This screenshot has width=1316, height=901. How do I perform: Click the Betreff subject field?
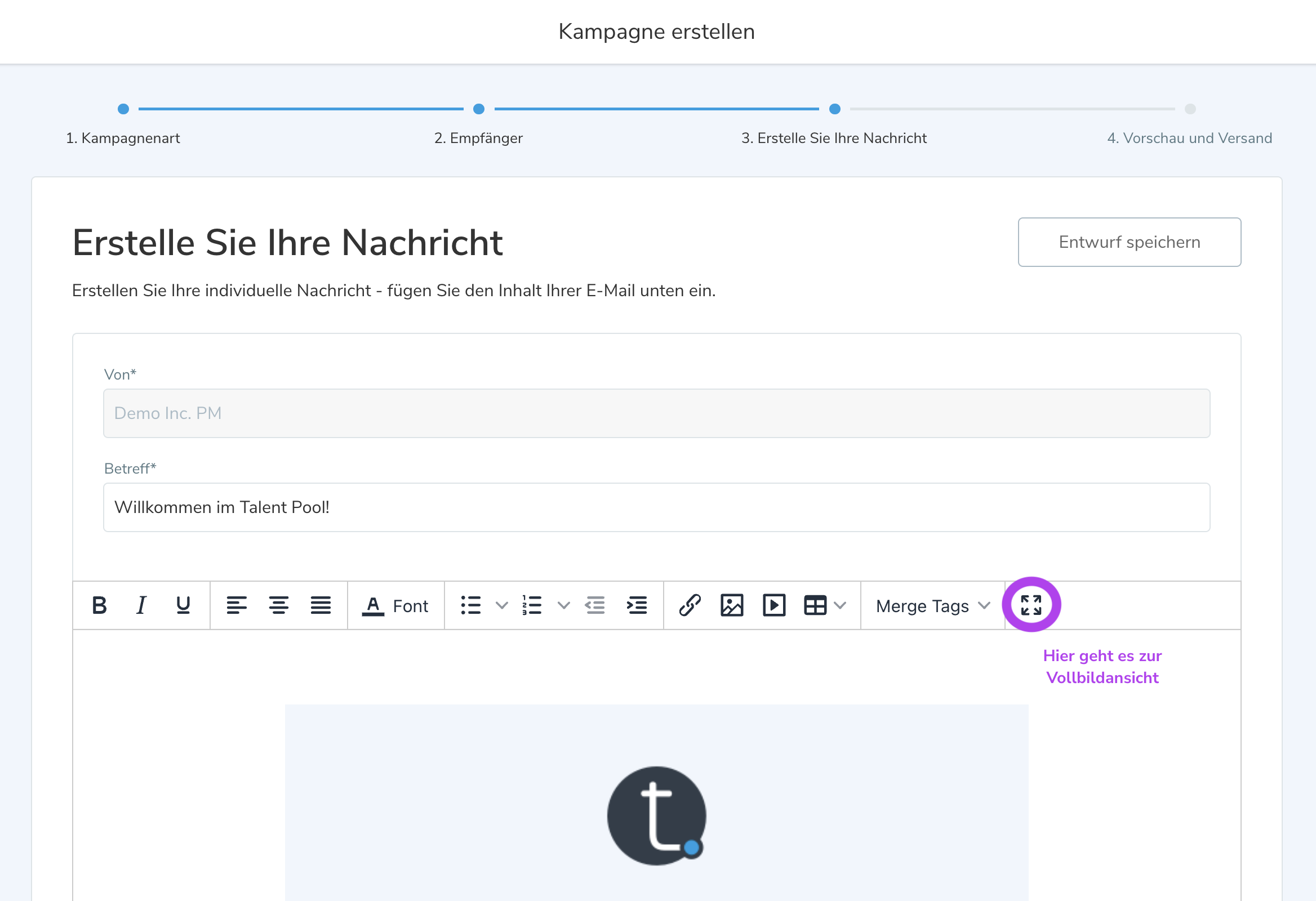[656, 507]
